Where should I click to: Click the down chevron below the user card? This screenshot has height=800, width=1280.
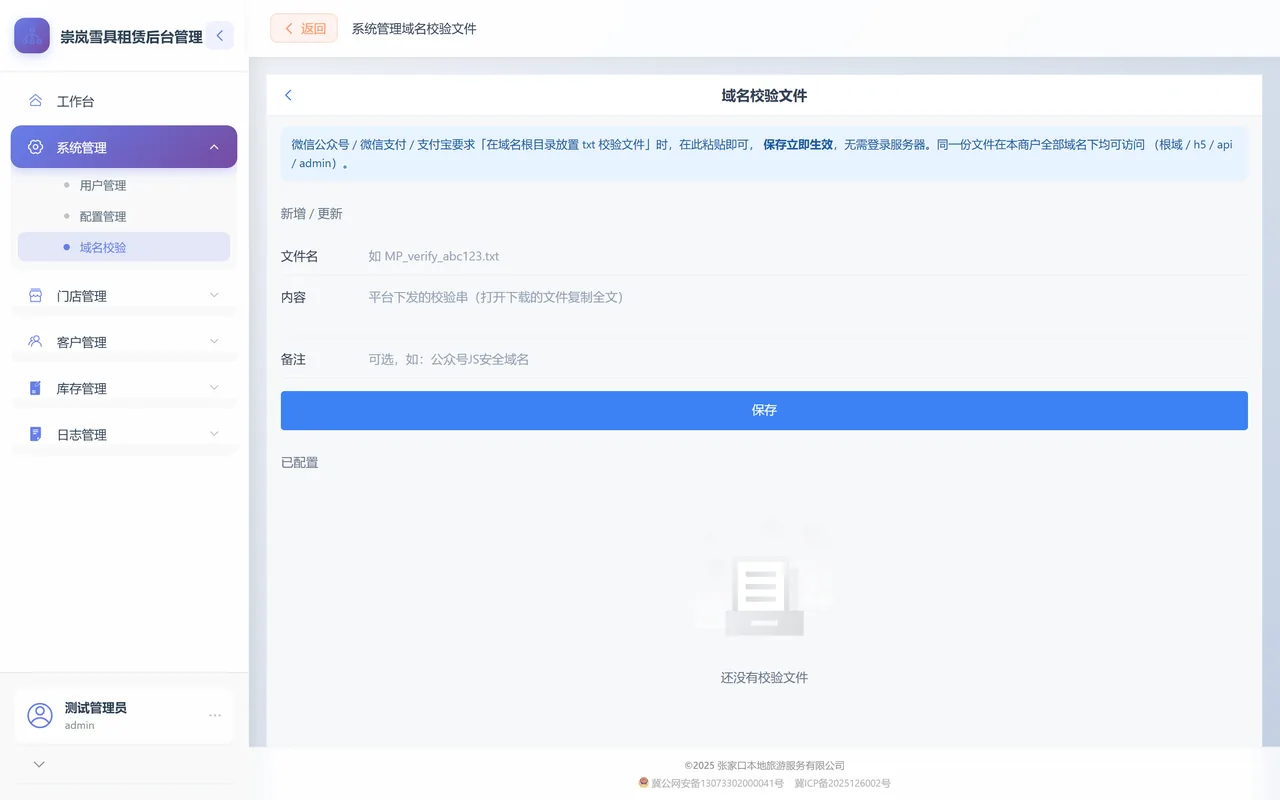tap(39, 764)
